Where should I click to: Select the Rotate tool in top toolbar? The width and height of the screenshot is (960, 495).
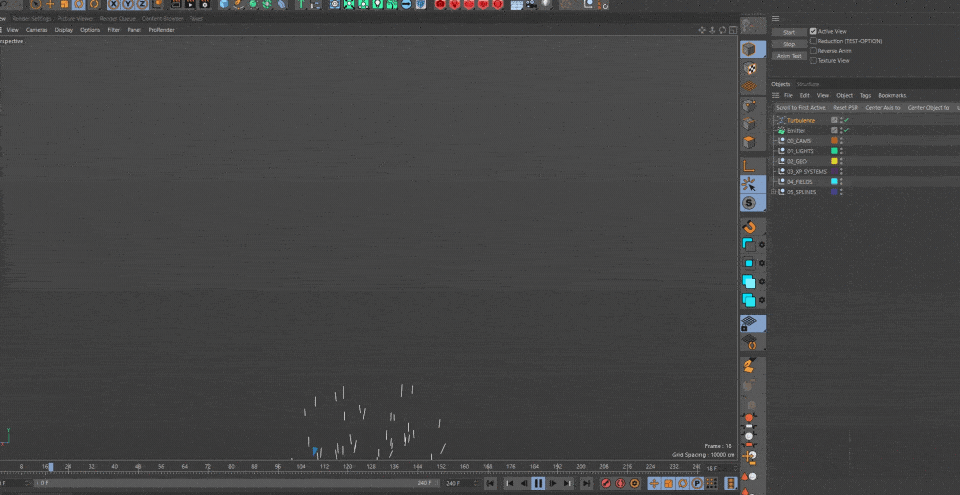pos(79,4)
